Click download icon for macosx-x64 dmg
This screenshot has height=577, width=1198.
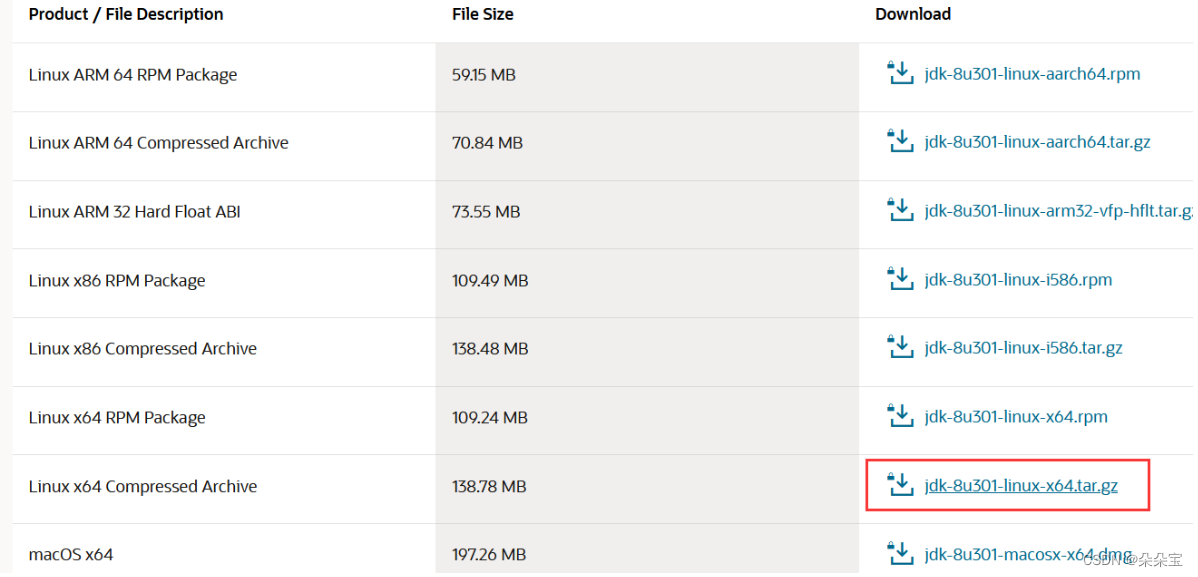coord(900,553)
